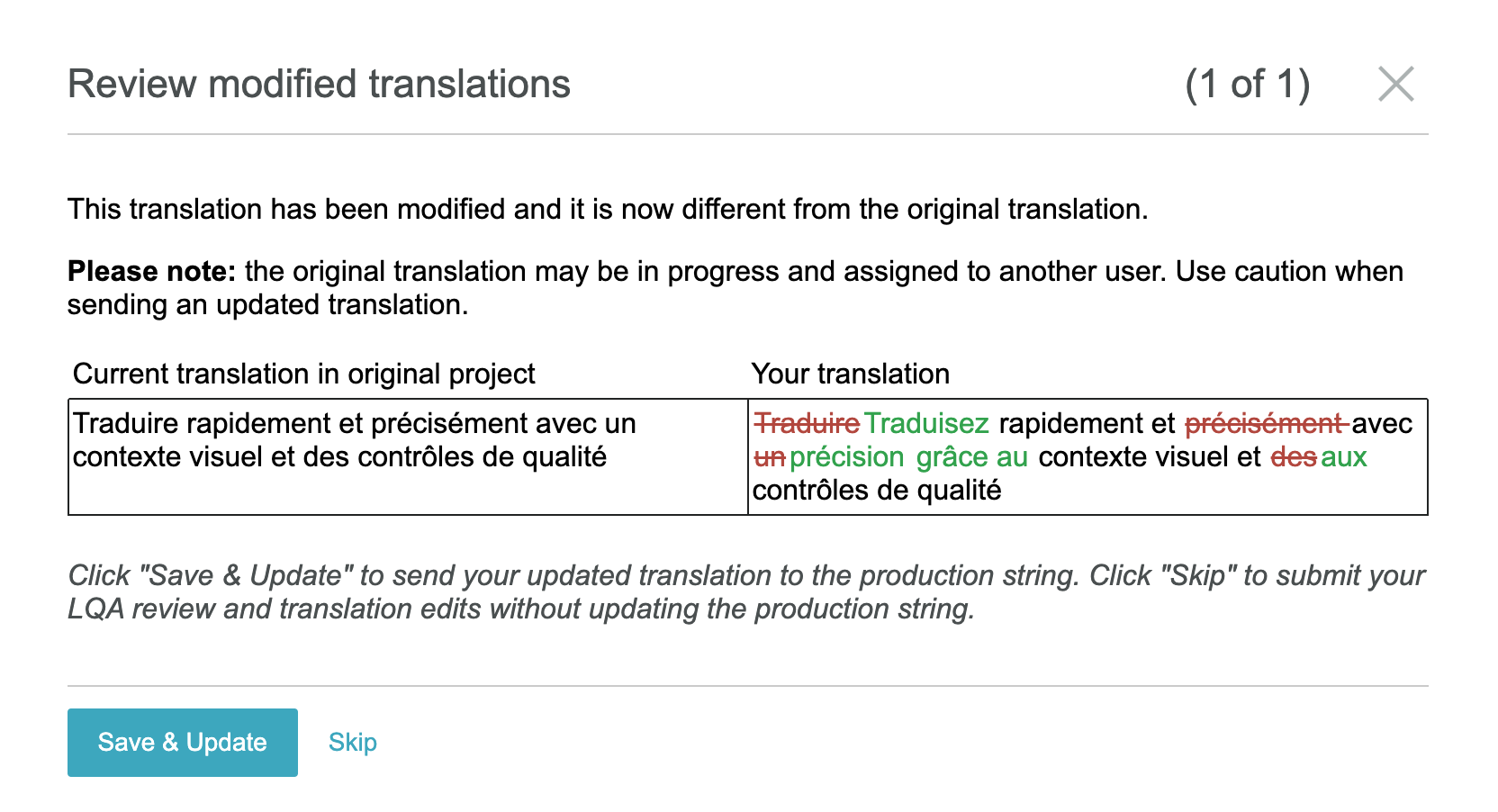Click the Review modified translations title
The height and width of the screenshot is (812, 1498).
(x=320, y=84)
